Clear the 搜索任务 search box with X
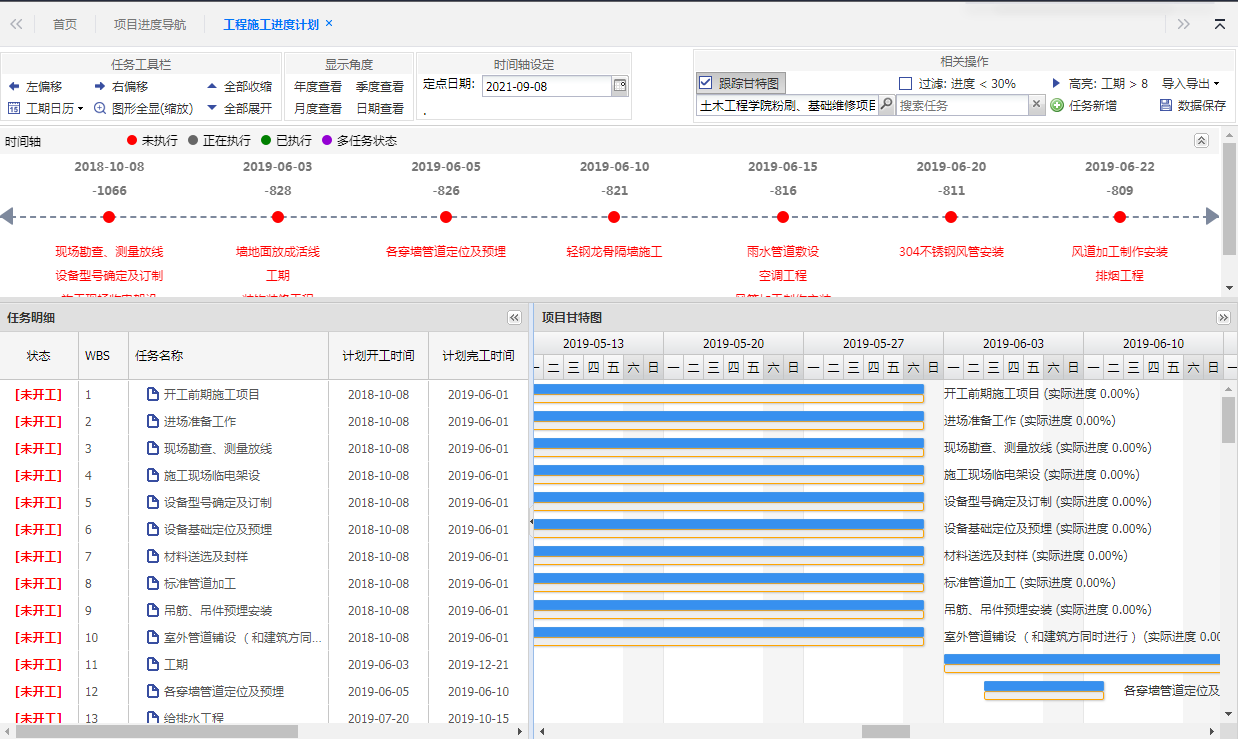Screen dimensions: 1238x739 tap(1037, 105)
